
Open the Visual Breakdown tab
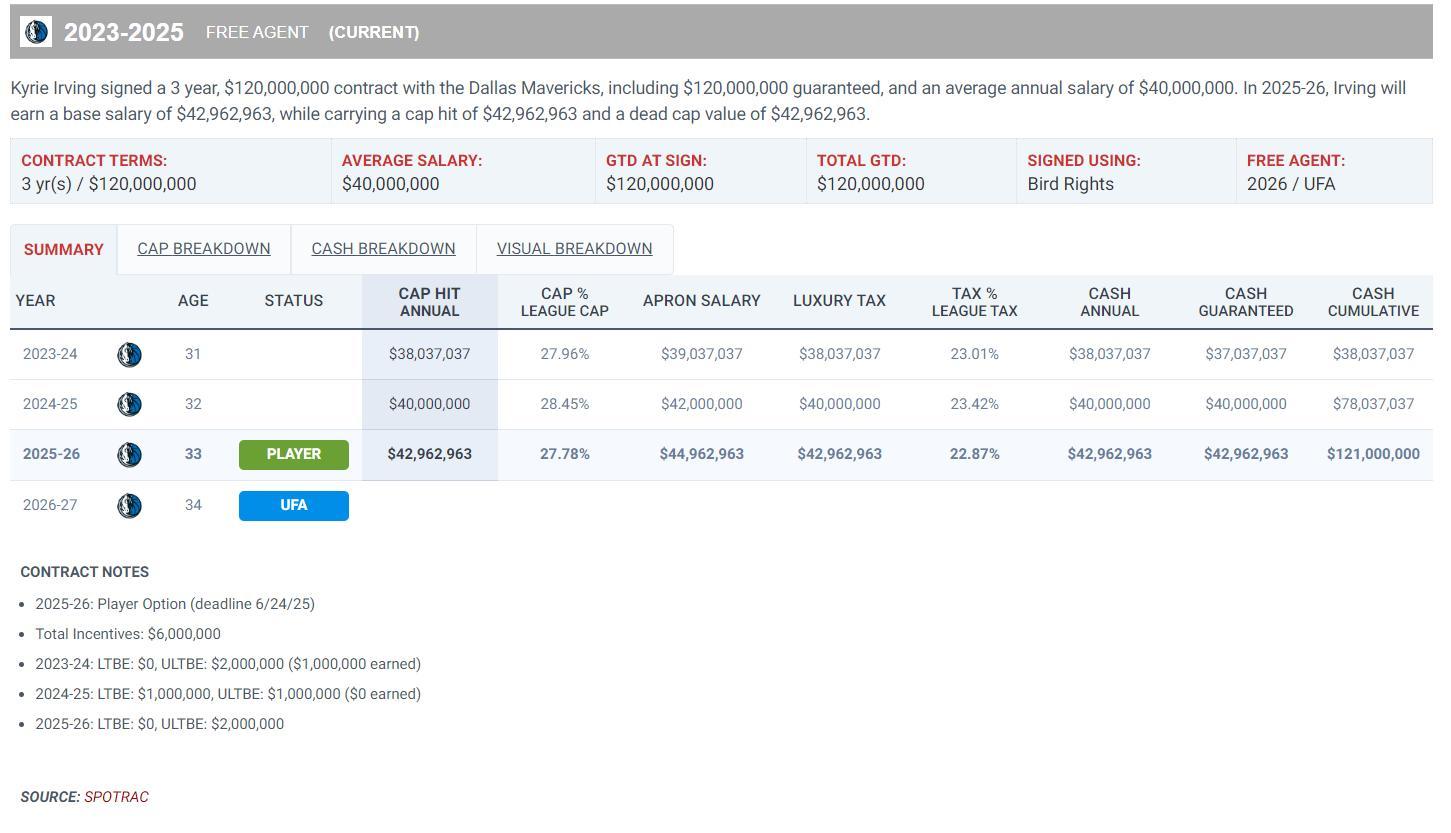click(x=574, y=249)
